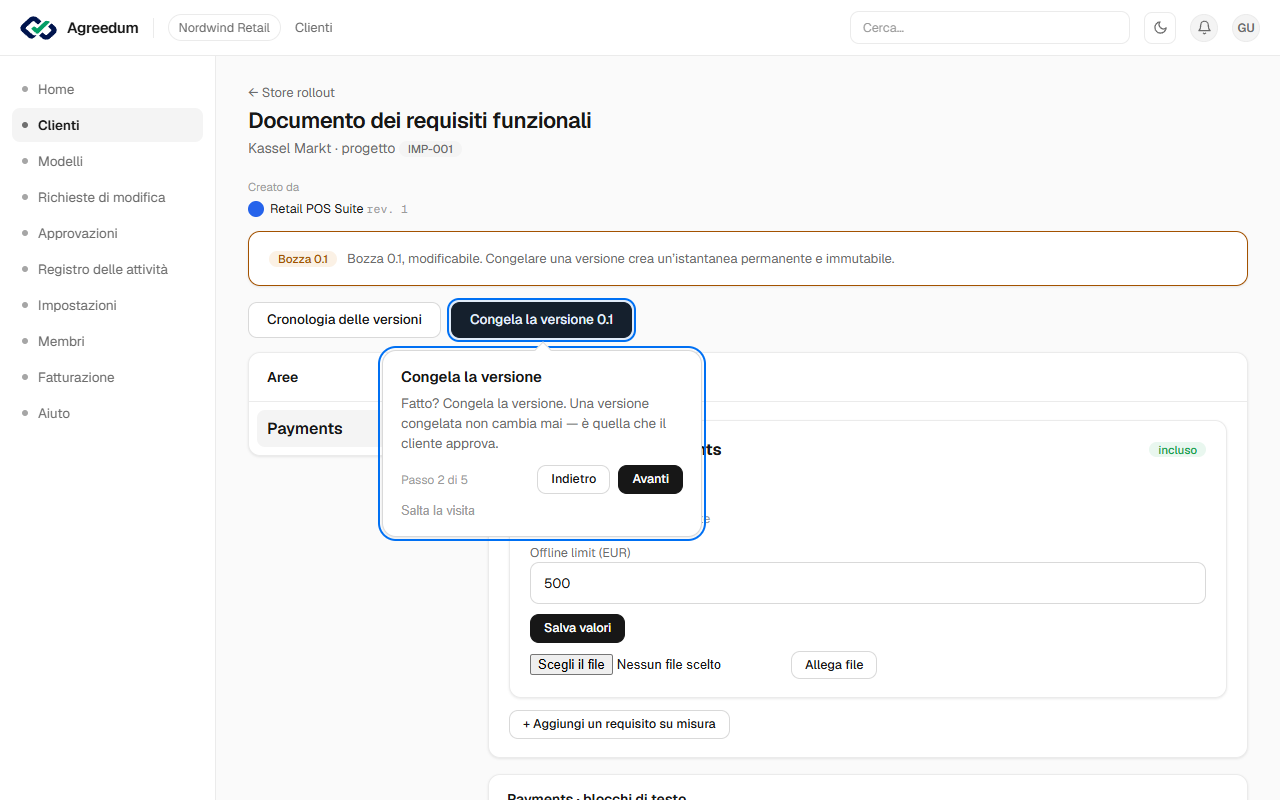1280x800 pixels.
Task: Click Salta la visita link
Action: click(x=438, y=510)
